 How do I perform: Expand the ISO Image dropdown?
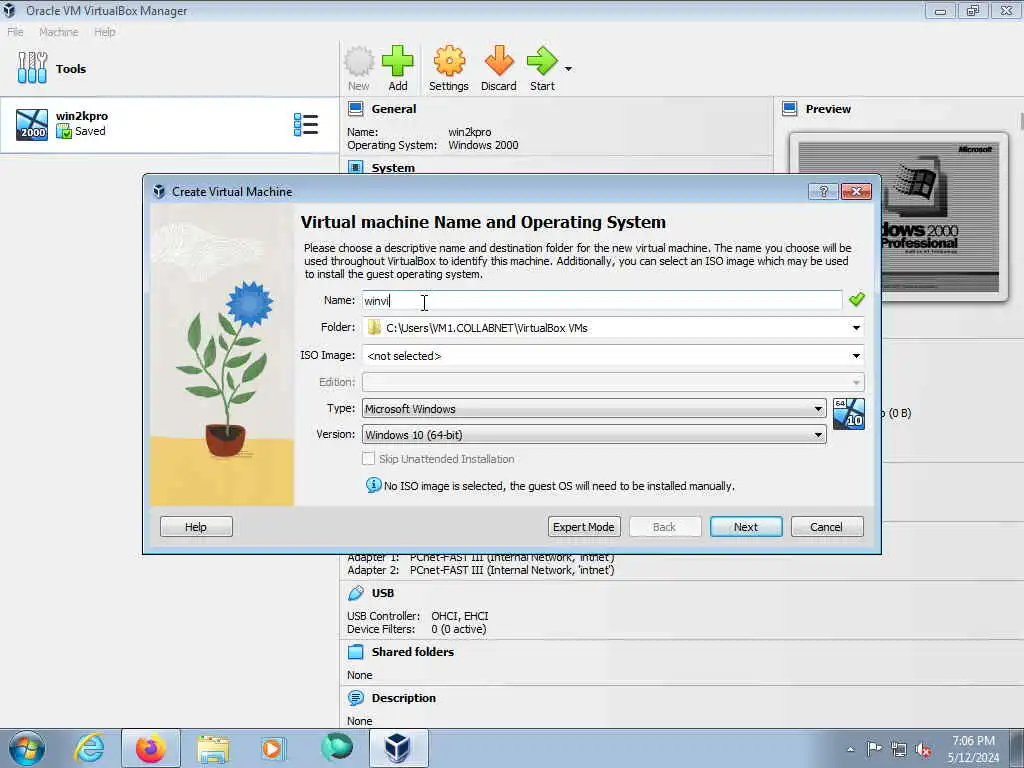tap(856, 356)
